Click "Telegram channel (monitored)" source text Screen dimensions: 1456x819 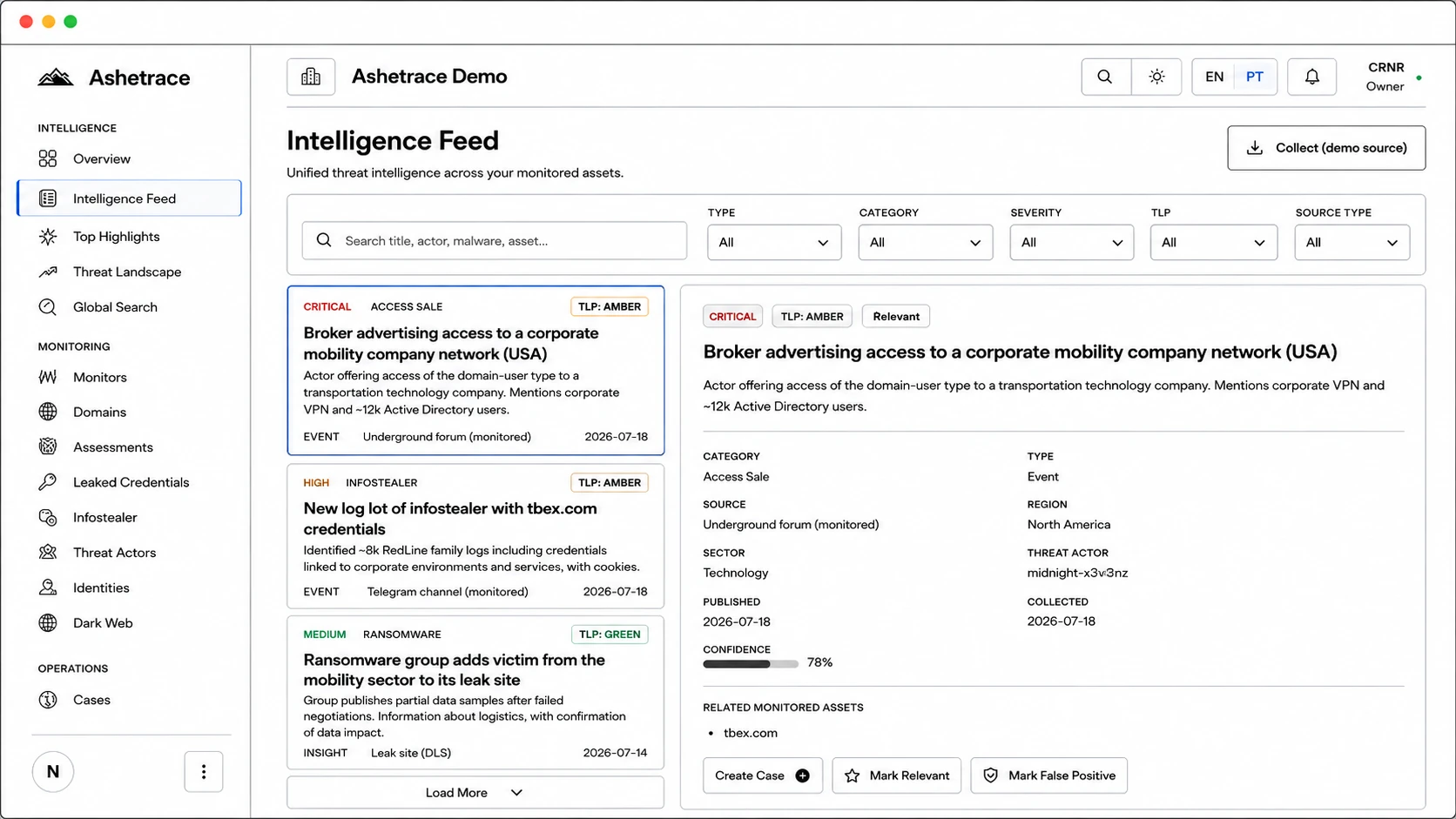[x=448, y=592]
